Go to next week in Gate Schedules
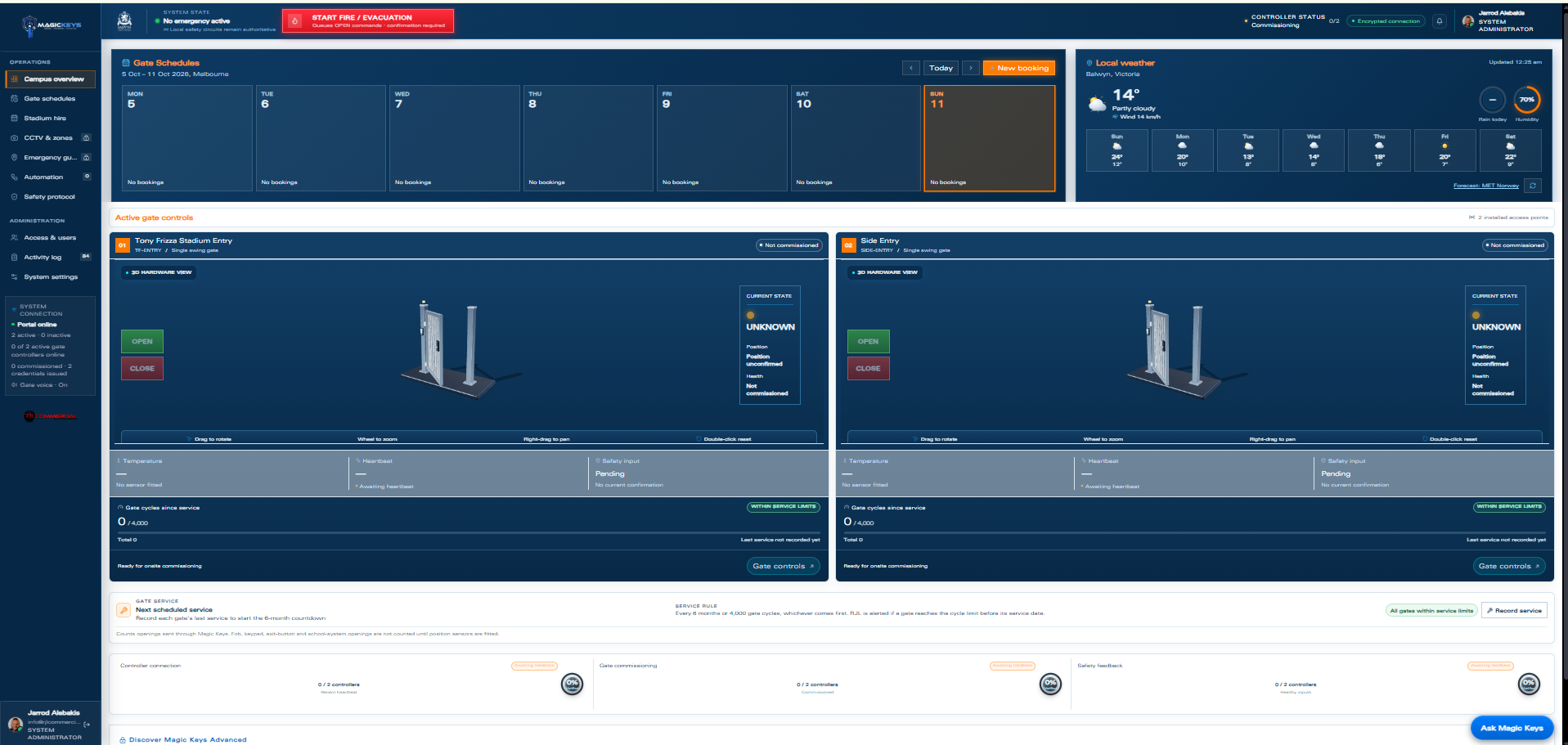This screenshot has height=745, width=1568. (971, 68)
